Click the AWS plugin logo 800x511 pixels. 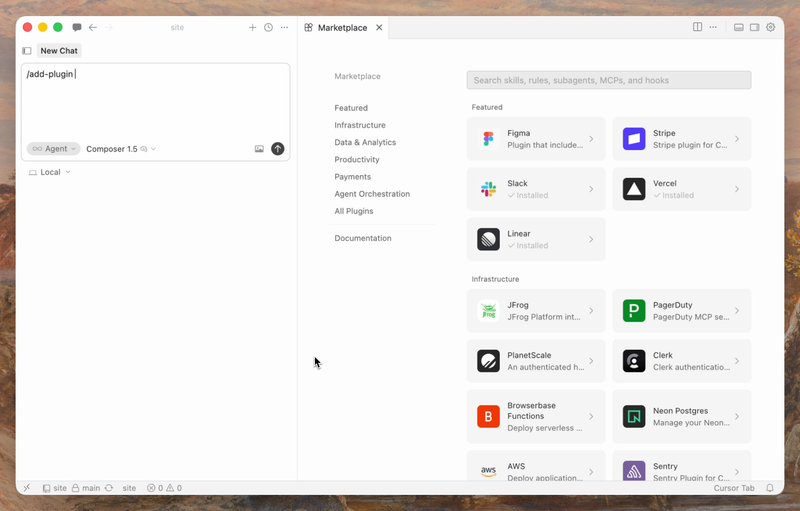coord(488,471)
